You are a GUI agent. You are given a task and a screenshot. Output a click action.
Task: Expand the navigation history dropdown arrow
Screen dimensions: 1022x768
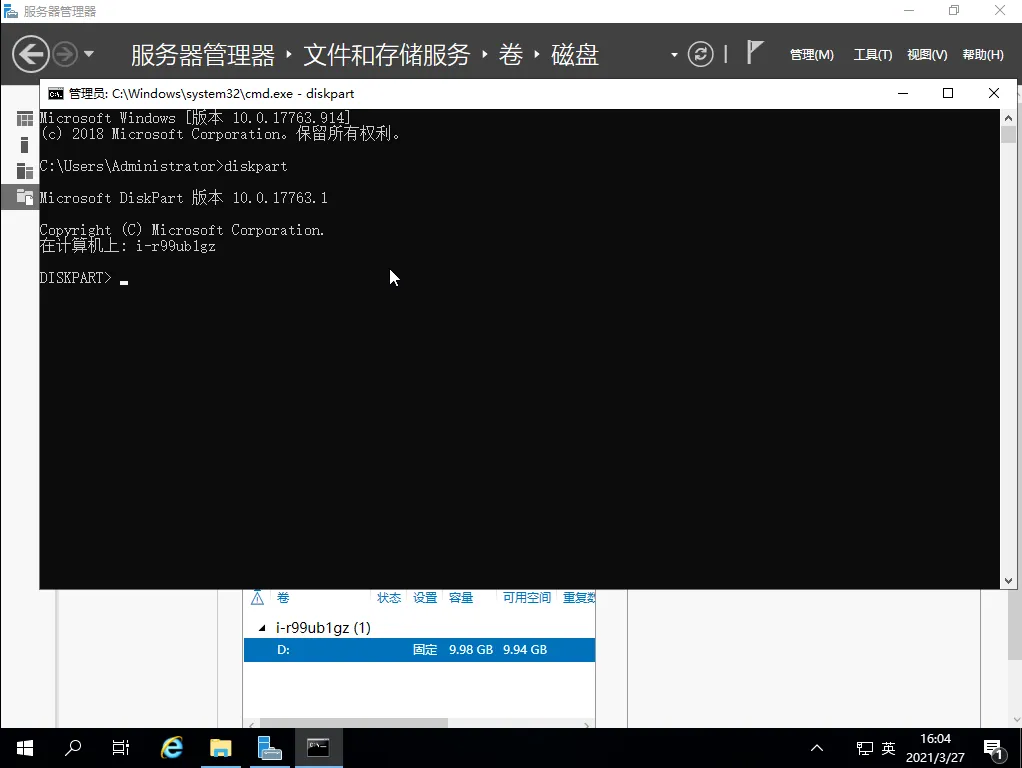pos(89,54)
